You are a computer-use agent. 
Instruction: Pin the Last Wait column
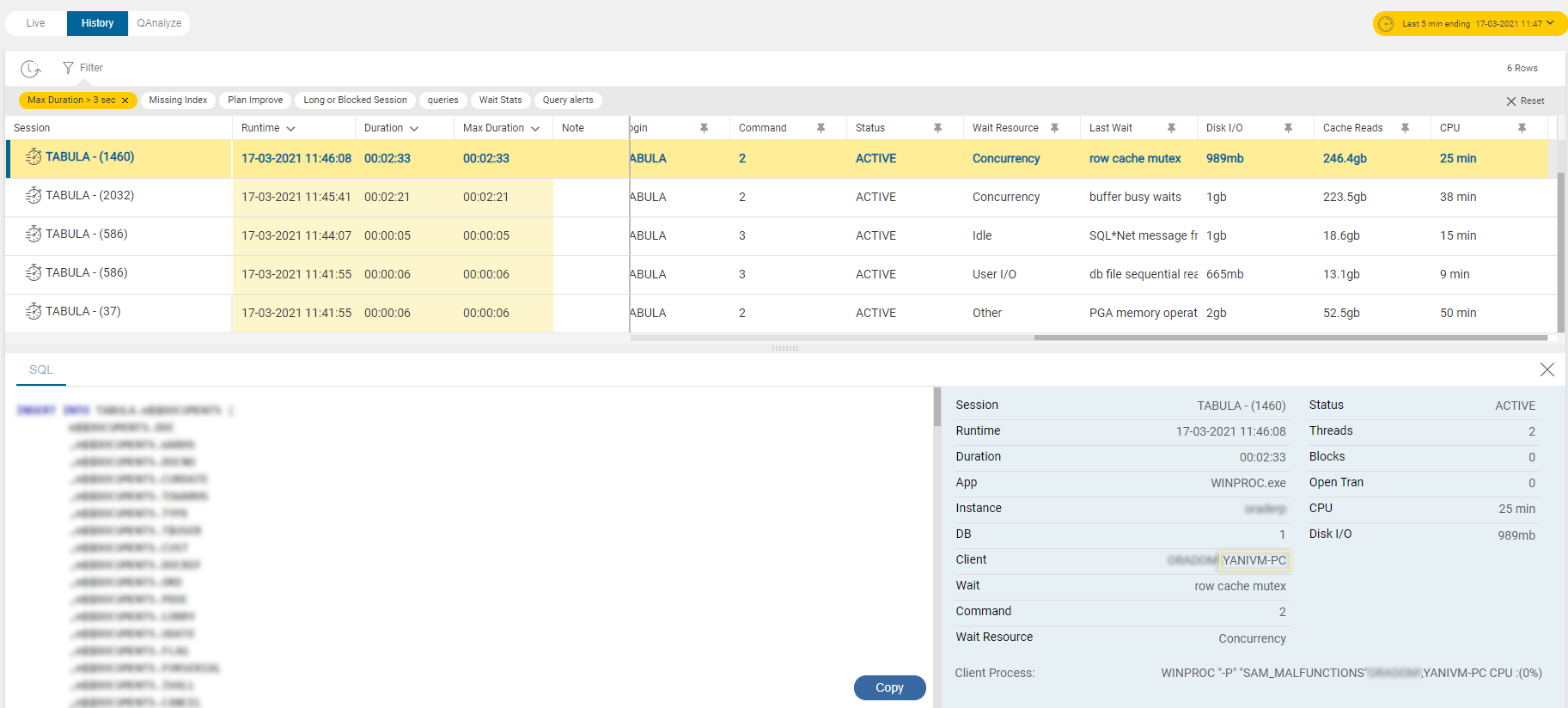click(1171, 128)
